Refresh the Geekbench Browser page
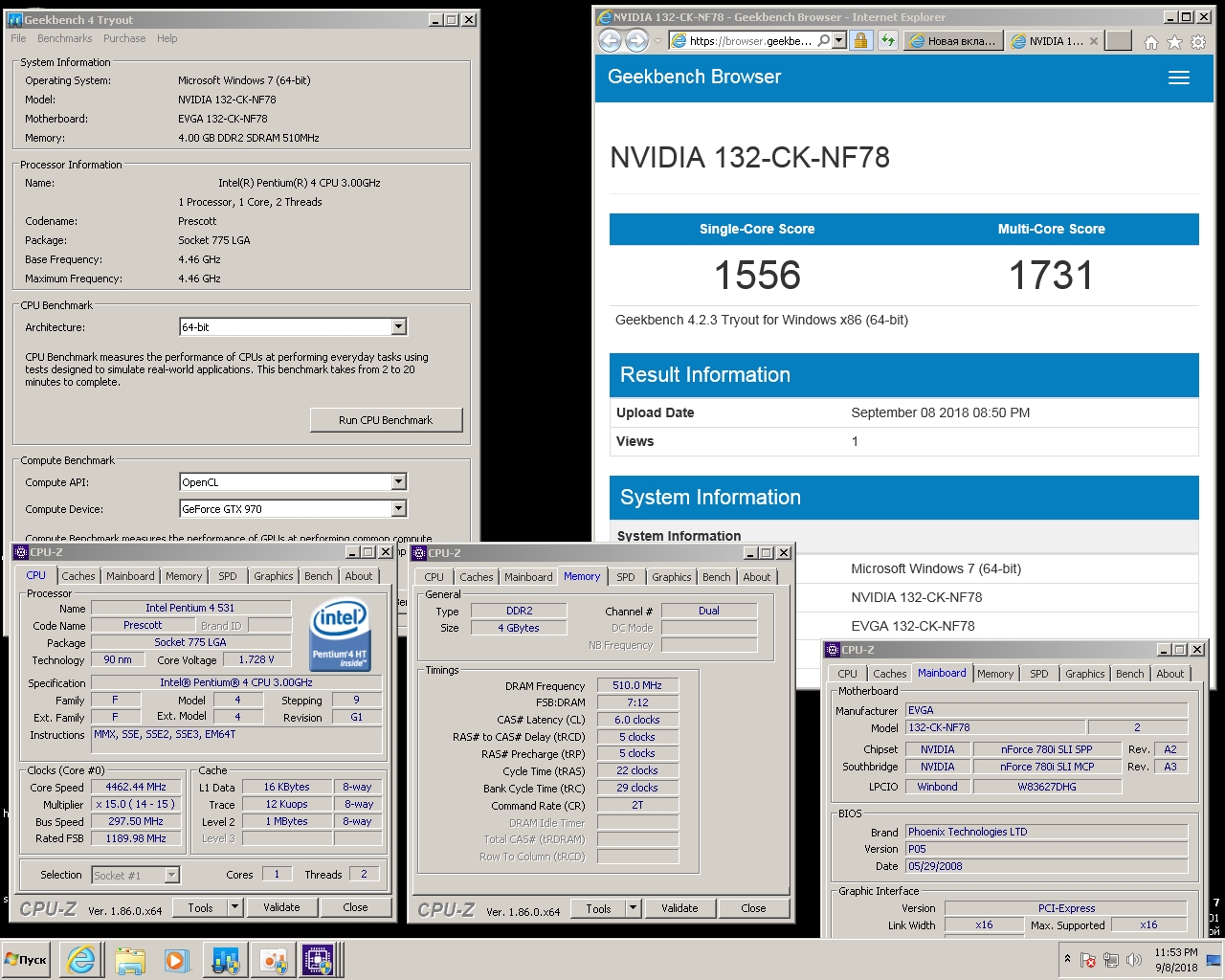 pos(889,40)
